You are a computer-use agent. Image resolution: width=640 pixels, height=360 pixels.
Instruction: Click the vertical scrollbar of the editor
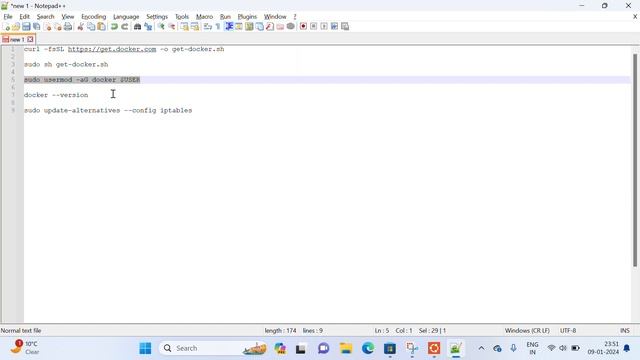click(x=635, y=160)
